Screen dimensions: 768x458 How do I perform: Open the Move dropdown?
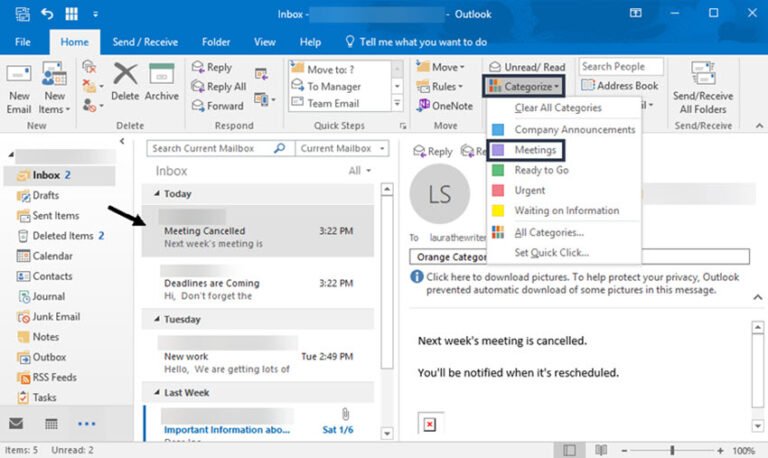(440, 67)
